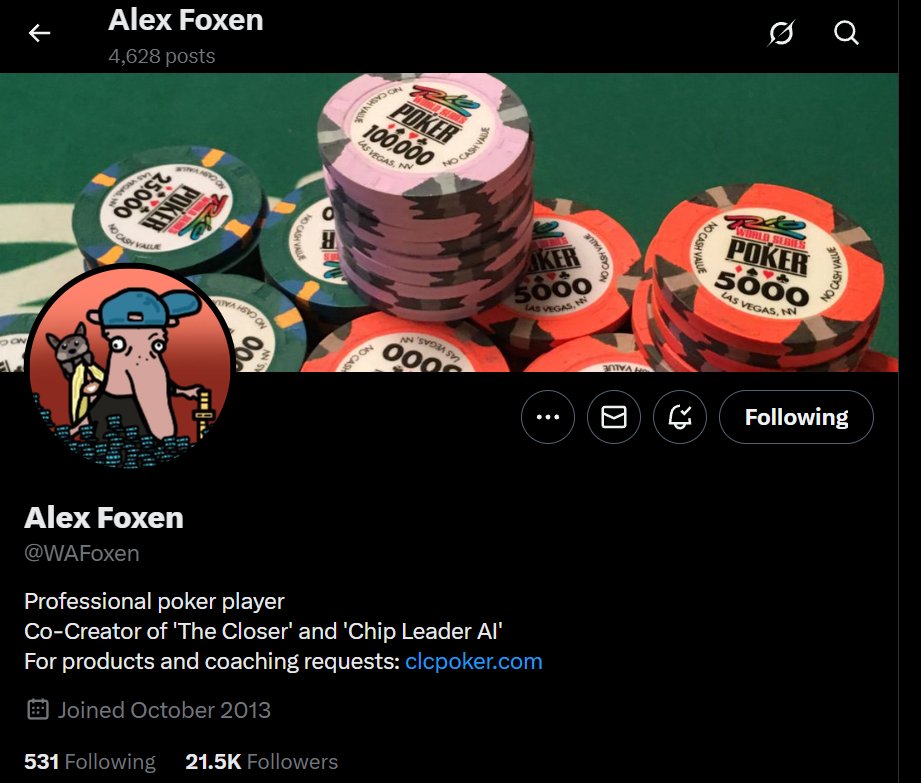Open Alex Foxen's profile avatar picture
This screenshot has height=783, width=921.
tap(130, 367)
